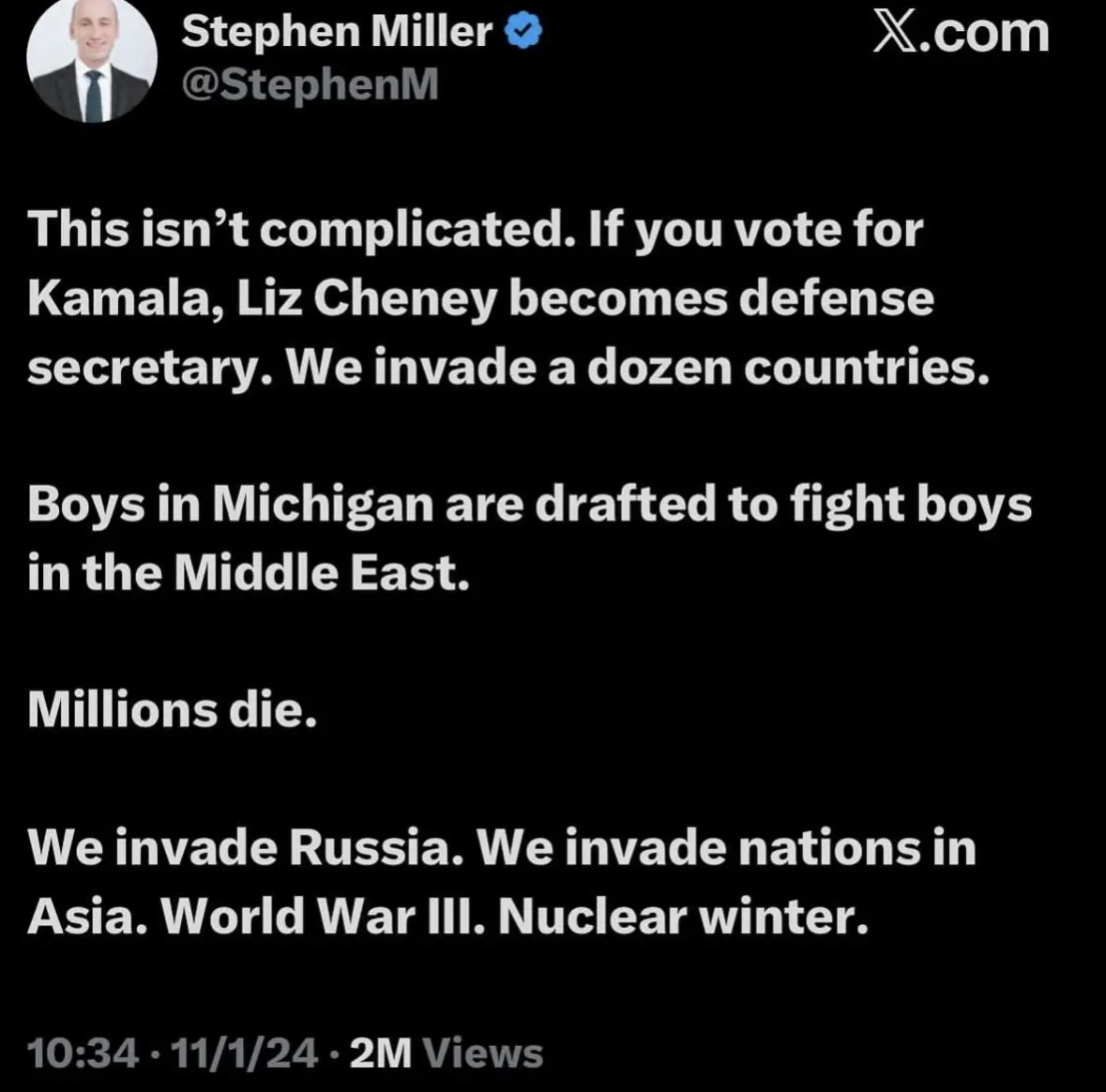Click the X.com watermark logo
This screenshot has height=1092, width=1106.
pos(960,33)
